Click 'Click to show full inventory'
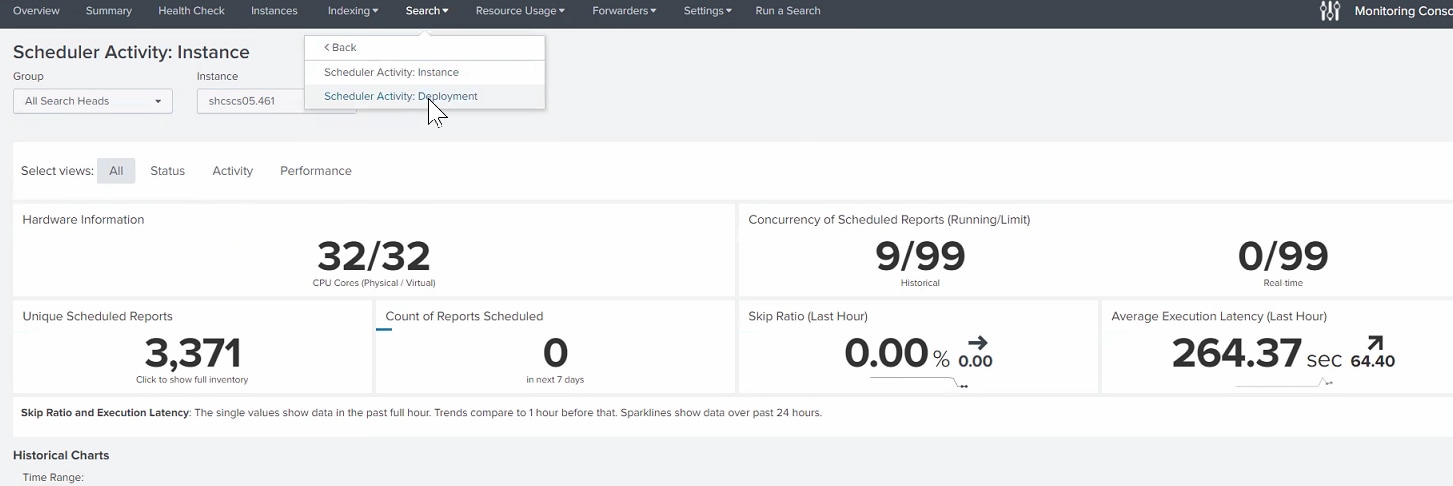Image resolution: width=1453 pixels, height=486 pixels. 192,380
